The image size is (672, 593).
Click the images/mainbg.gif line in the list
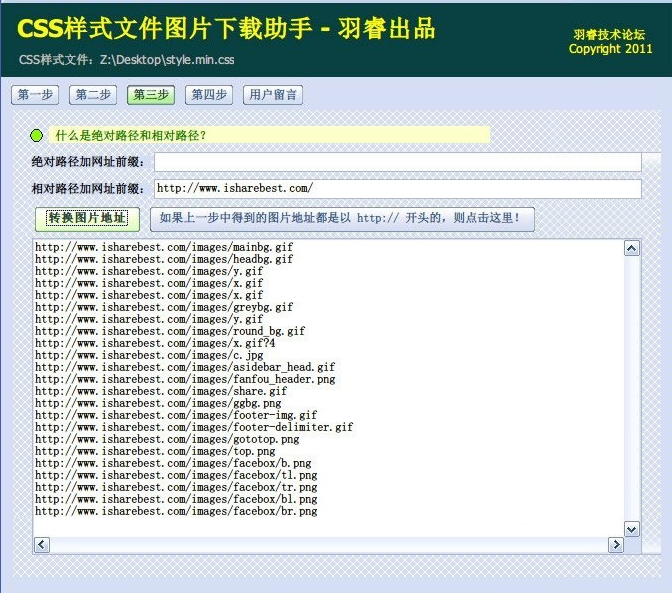164,247
